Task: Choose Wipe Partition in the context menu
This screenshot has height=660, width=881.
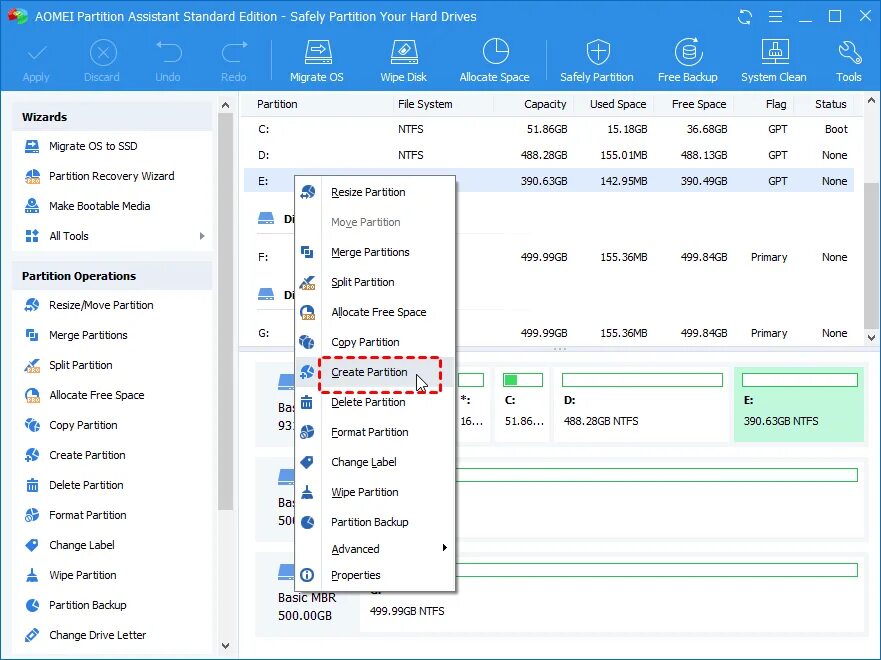Action: [375, 492]
